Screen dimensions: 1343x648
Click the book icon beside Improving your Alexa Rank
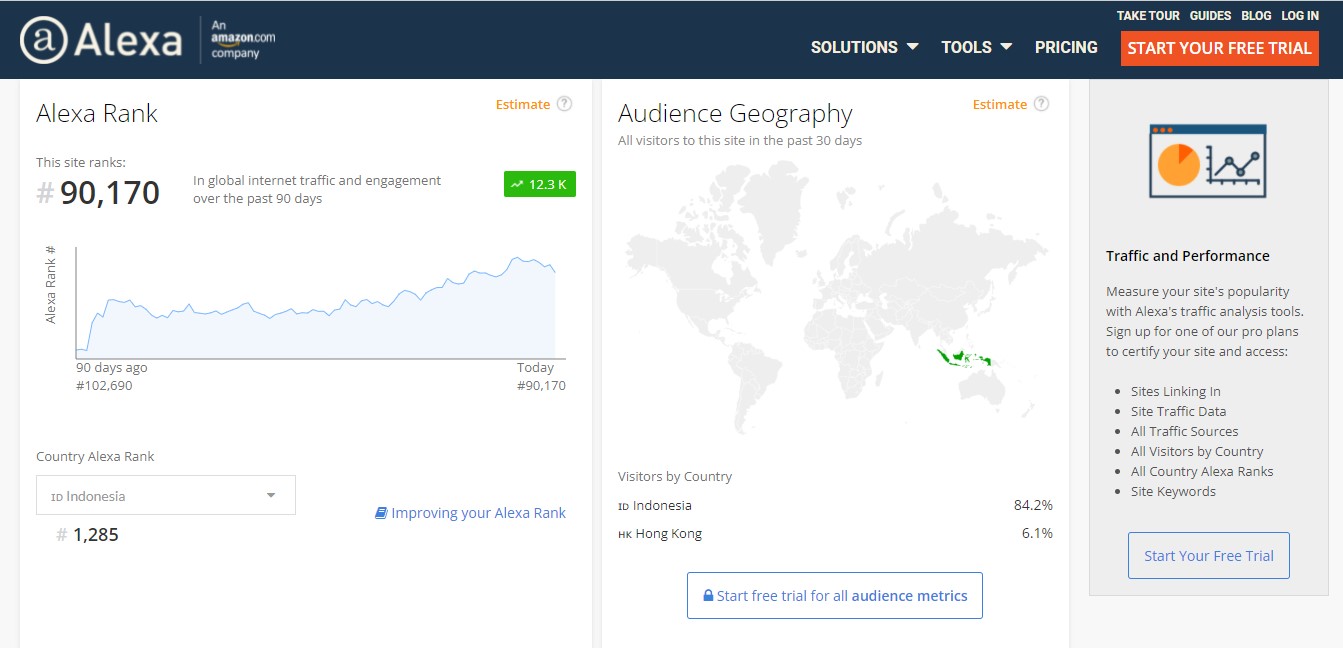pyautogui.click(x=381, y=513)
